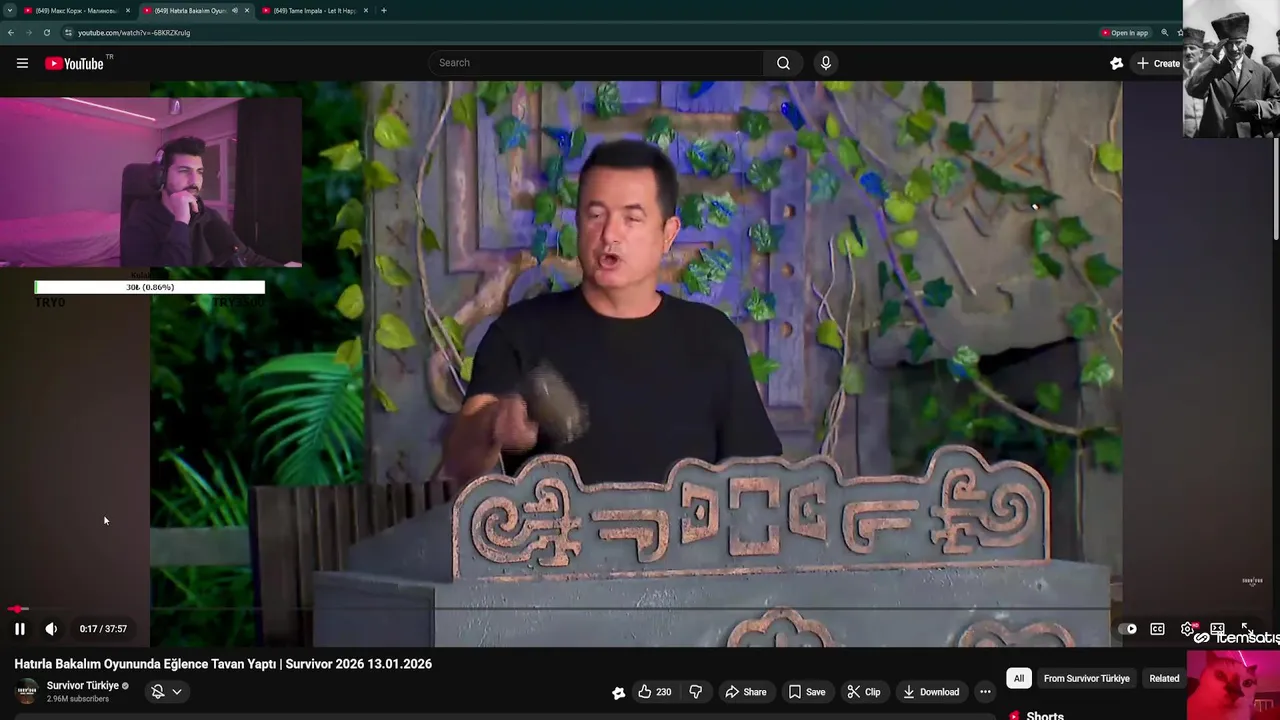This screenshot has height=720, width=1280.
Task: Click the Create button
Action: pos(1158,63)
